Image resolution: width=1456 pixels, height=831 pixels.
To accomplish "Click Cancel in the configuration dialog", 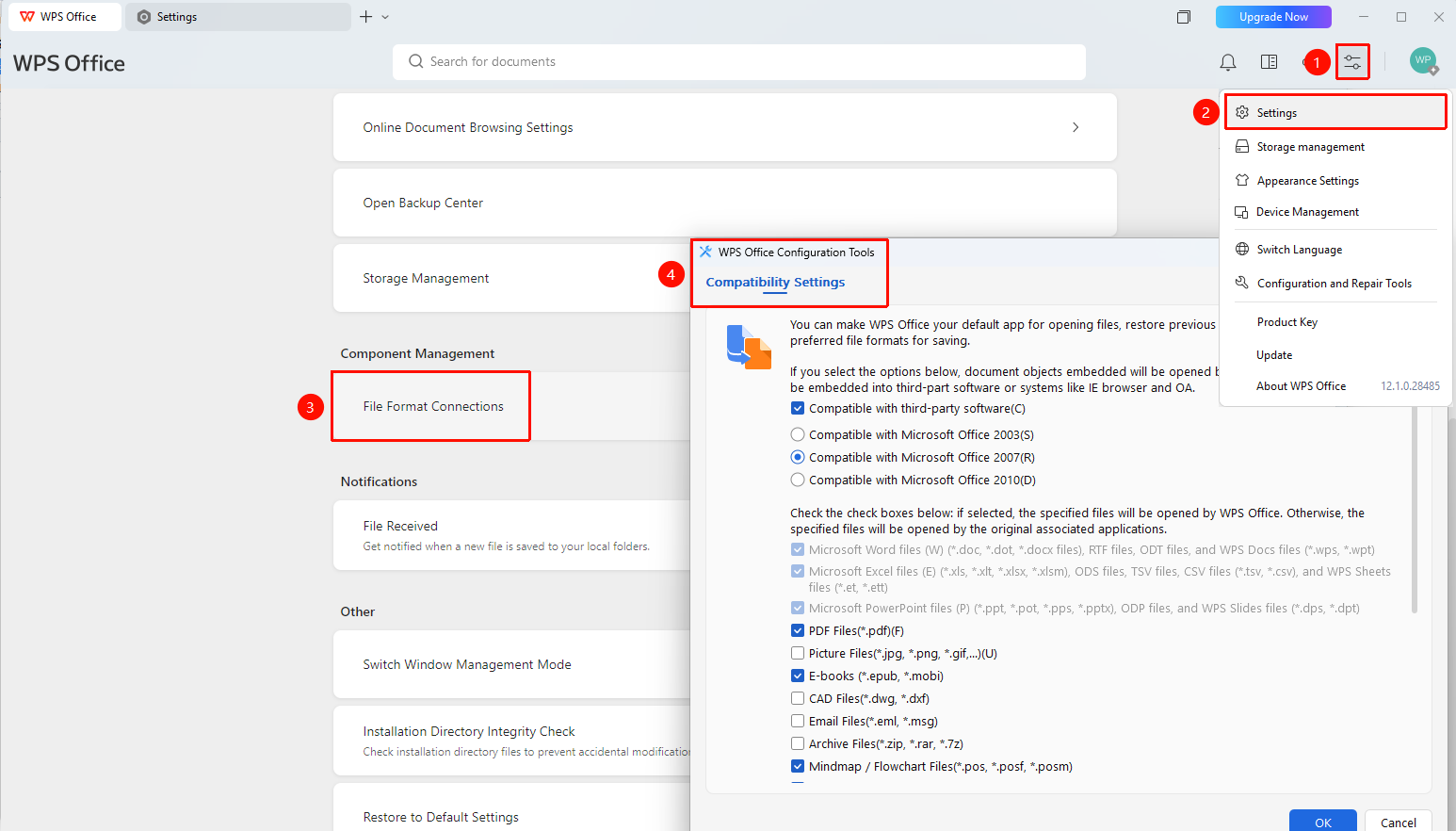I will point(1399,821).
